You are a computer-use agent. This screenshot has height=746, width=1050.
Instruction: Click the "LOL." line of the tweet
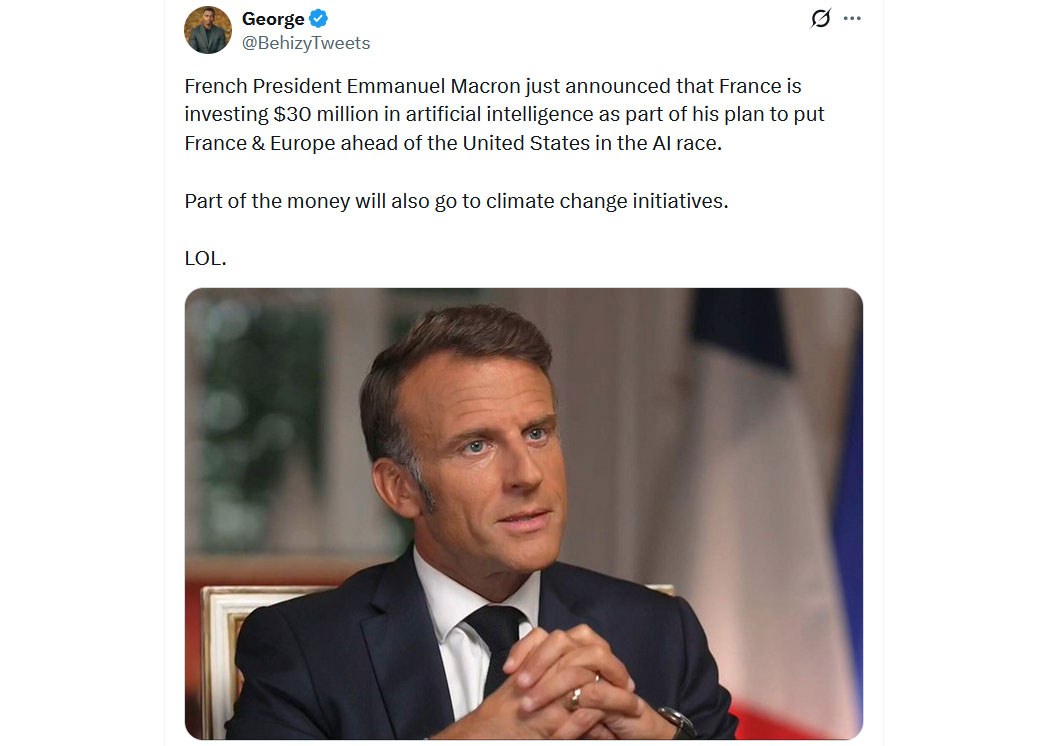tap(206, 258)
